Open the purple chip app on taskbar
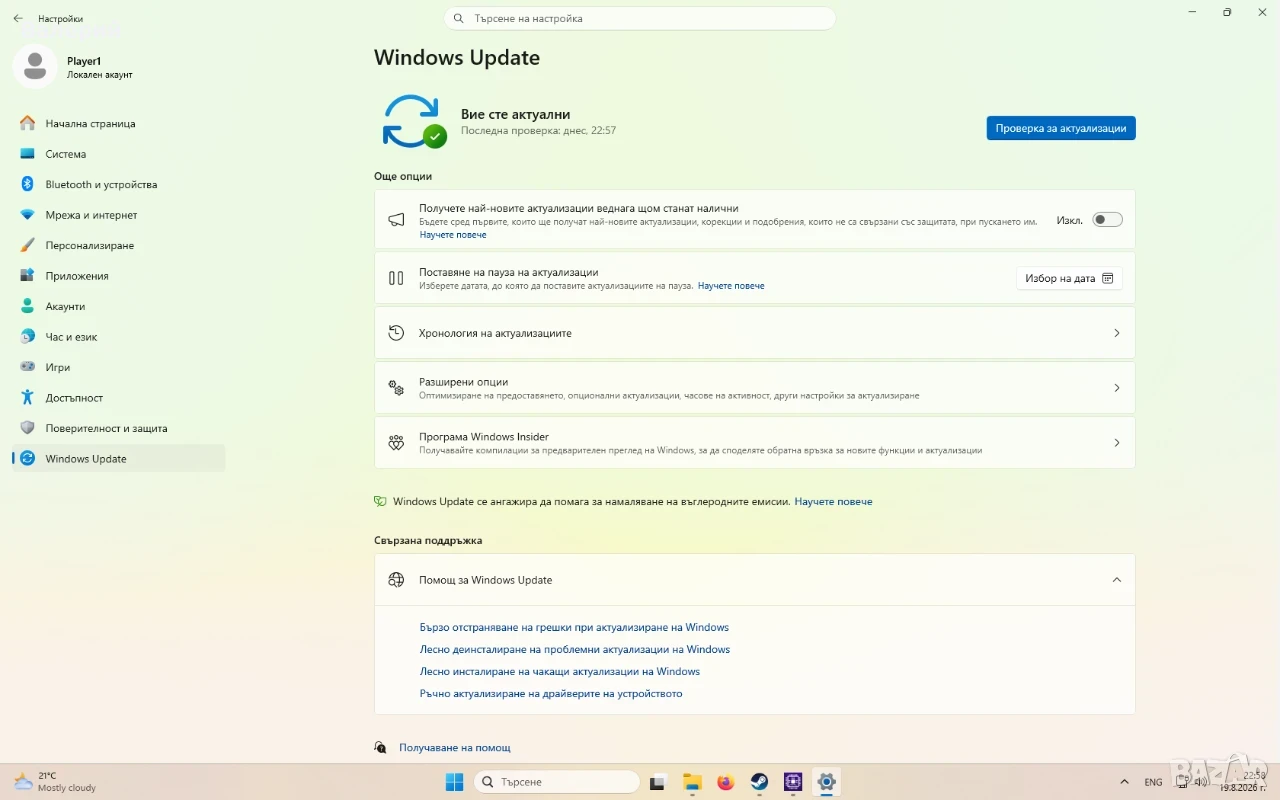The width and height of the screenshot is (1280, 800). point(793,782)
